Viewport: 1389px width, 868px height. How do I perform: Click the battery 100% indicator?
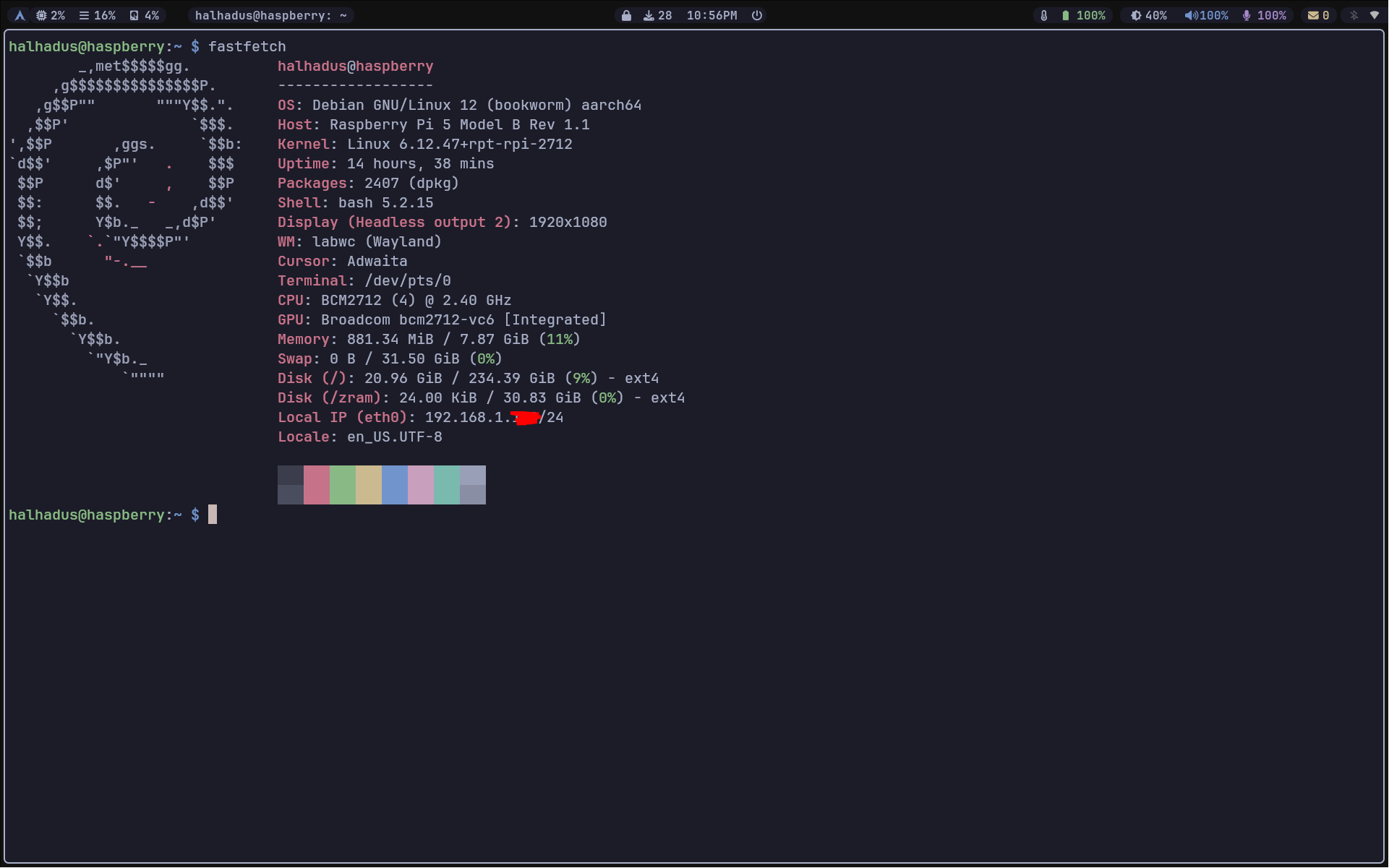(x=1083, y=15)
